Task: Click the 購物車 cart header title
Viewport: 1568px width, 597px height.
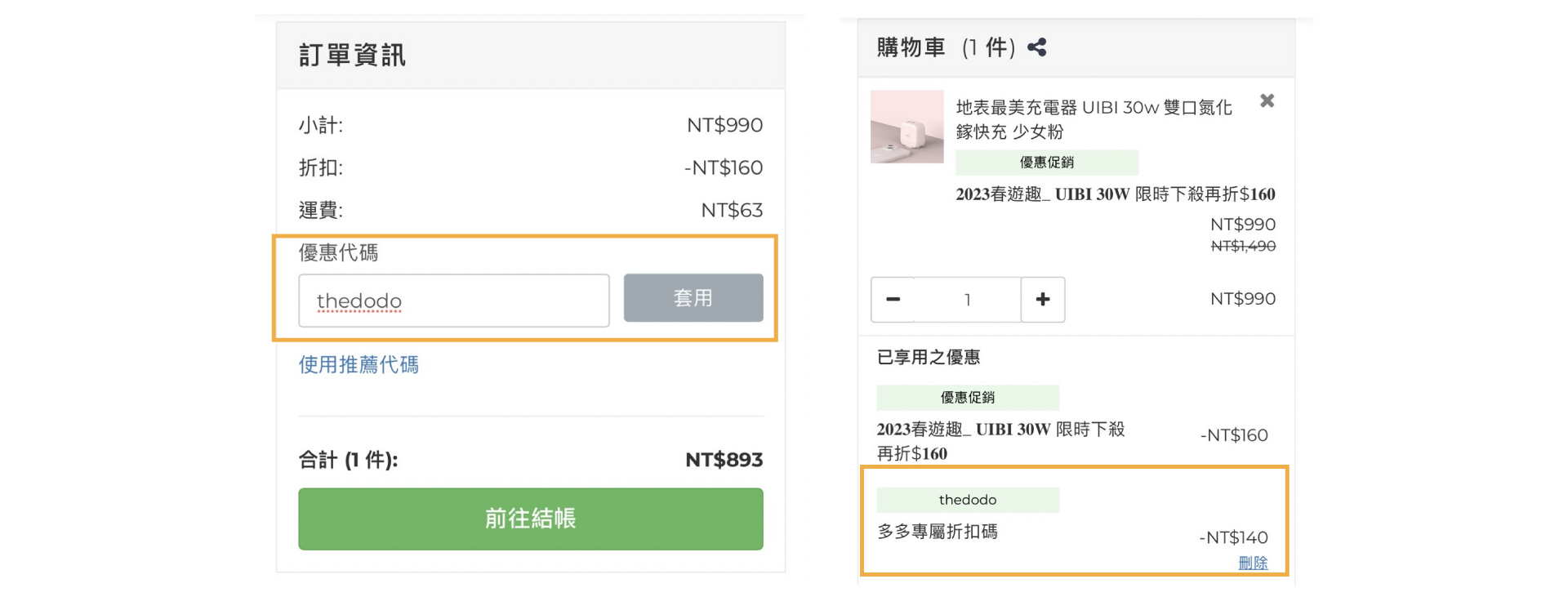Action: pyautogui.click(x=911, y=47)
